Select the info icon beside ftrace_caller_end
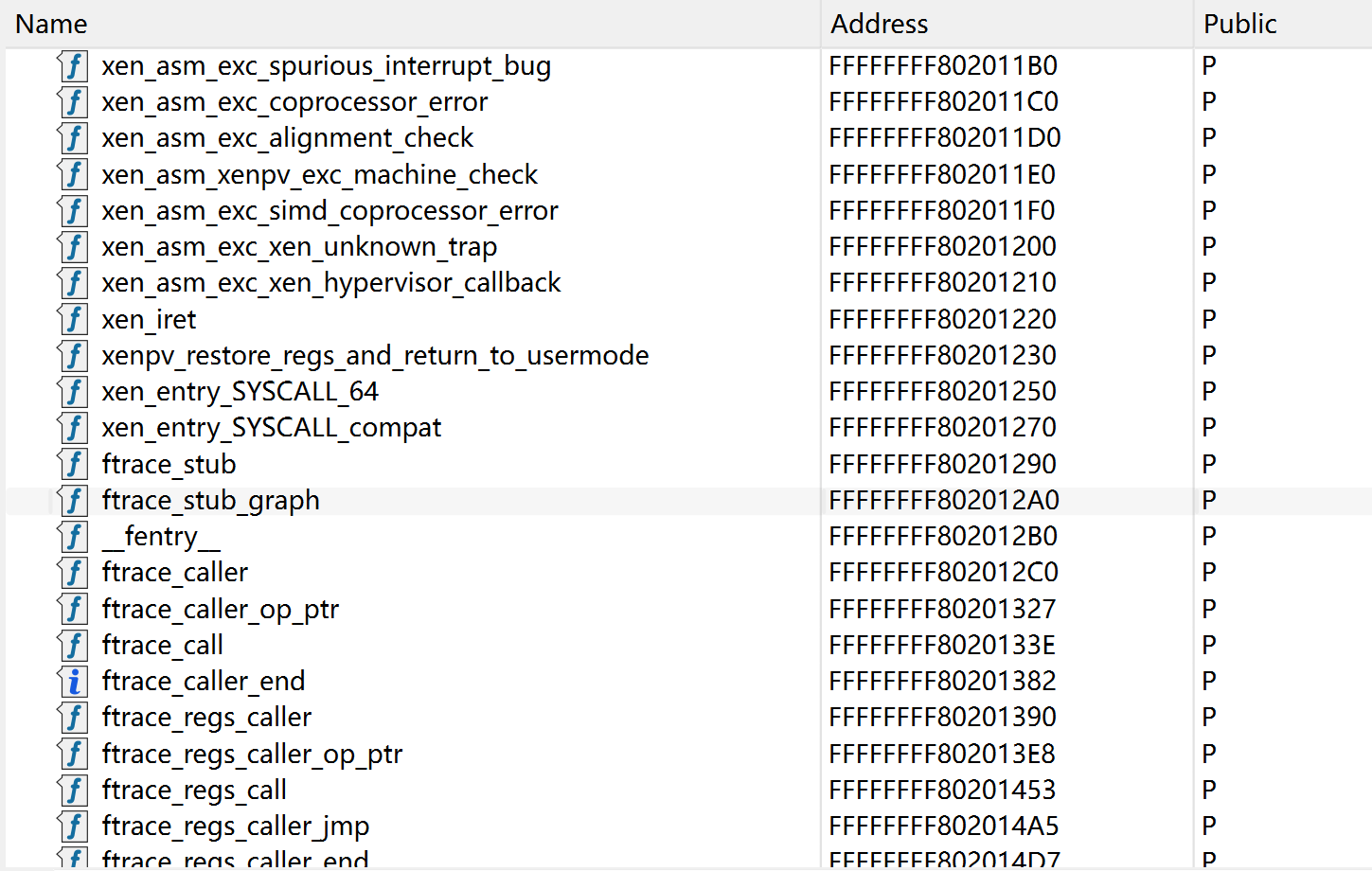Screen dimensions: 1372x871 (x=73, y=682)
